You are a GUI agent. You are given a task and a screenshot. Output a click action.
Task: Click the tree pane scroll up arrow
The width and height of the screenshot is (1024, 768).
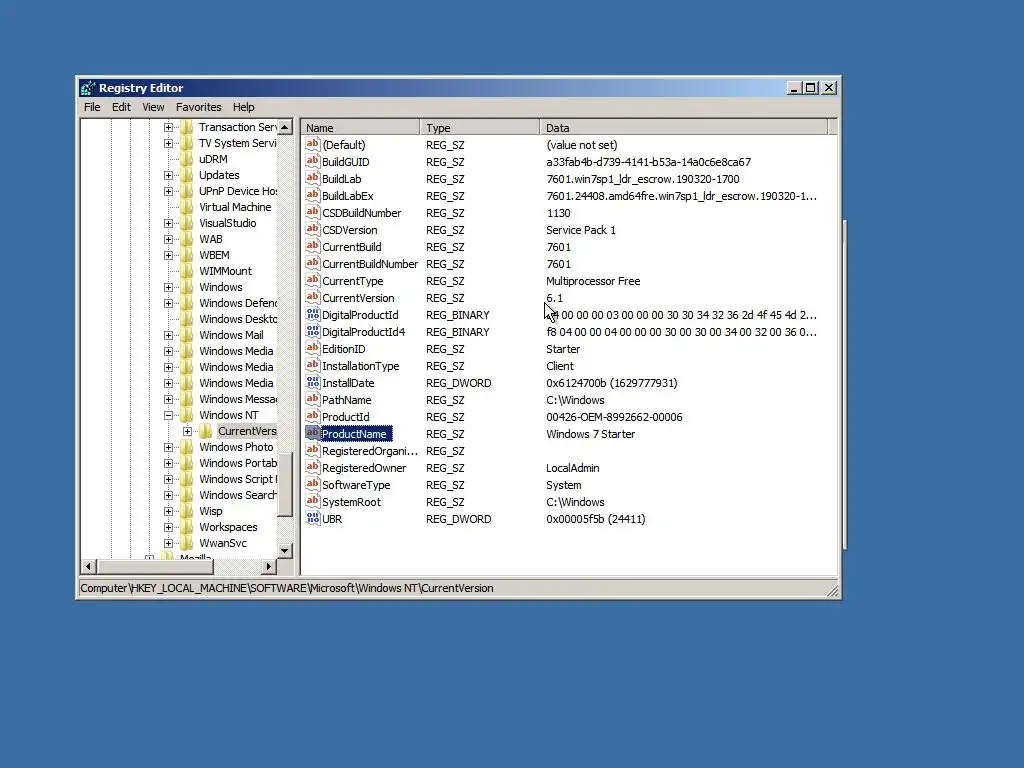click(285, 127)
